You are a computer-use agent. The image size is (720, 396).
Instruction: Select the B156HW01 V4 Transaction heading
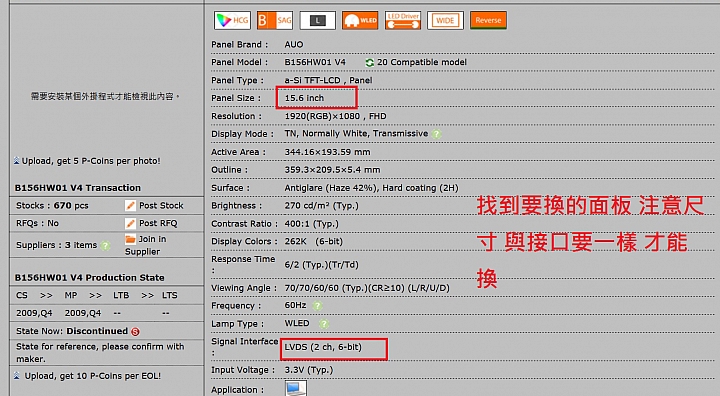point(78,188)
